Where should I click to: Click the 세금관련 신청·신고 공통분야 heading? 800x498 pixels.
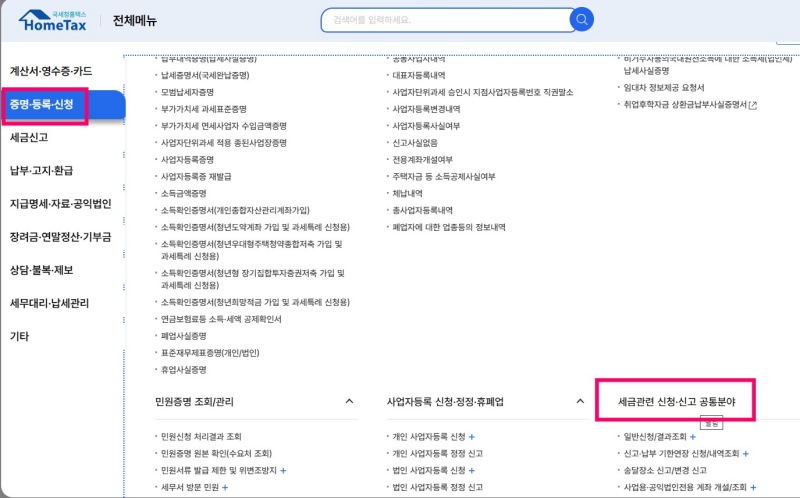pyautogui.click(x=677, y=402)
